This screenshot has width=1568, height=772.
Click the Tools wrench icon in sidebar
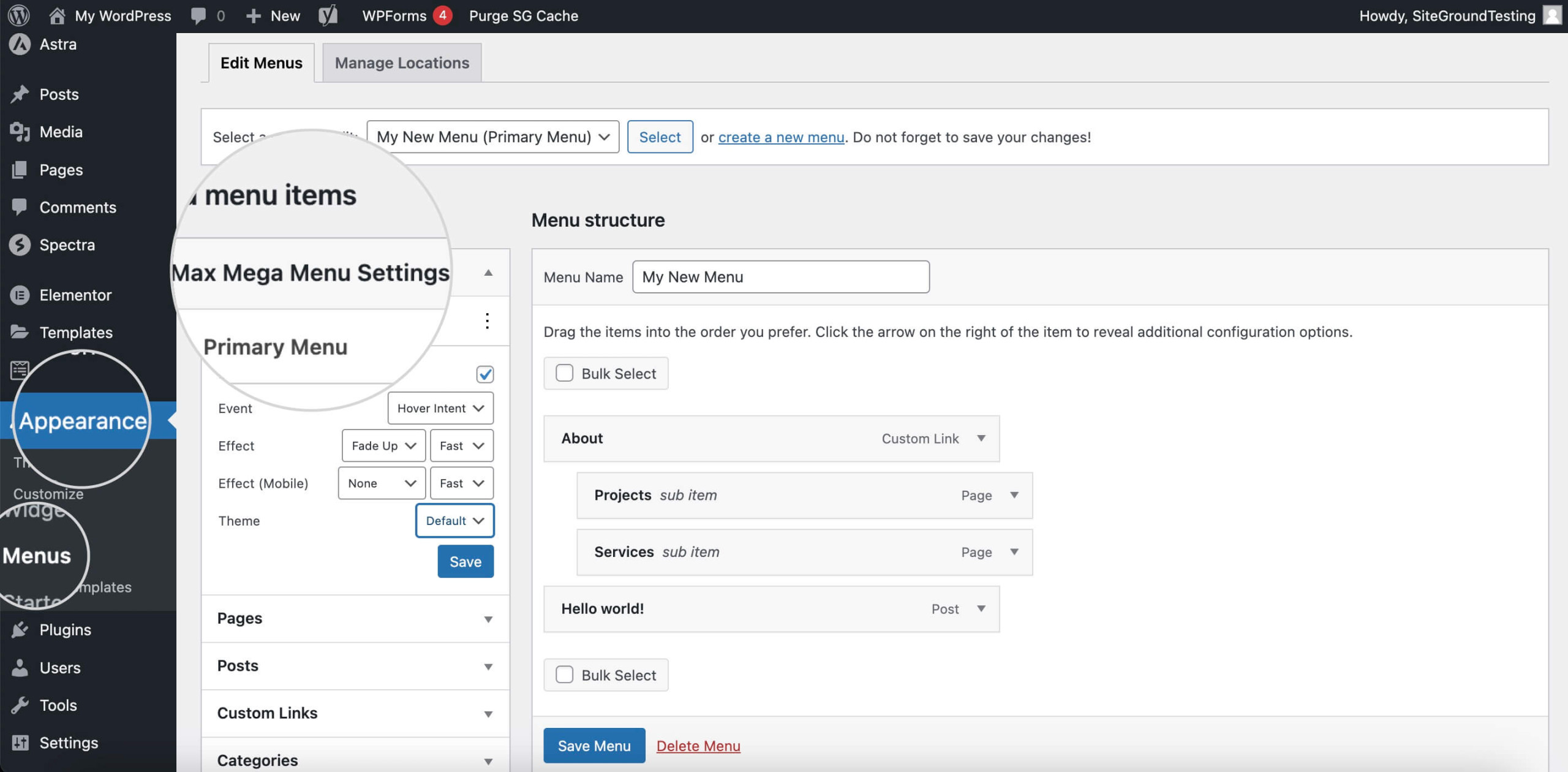(20, 705)
